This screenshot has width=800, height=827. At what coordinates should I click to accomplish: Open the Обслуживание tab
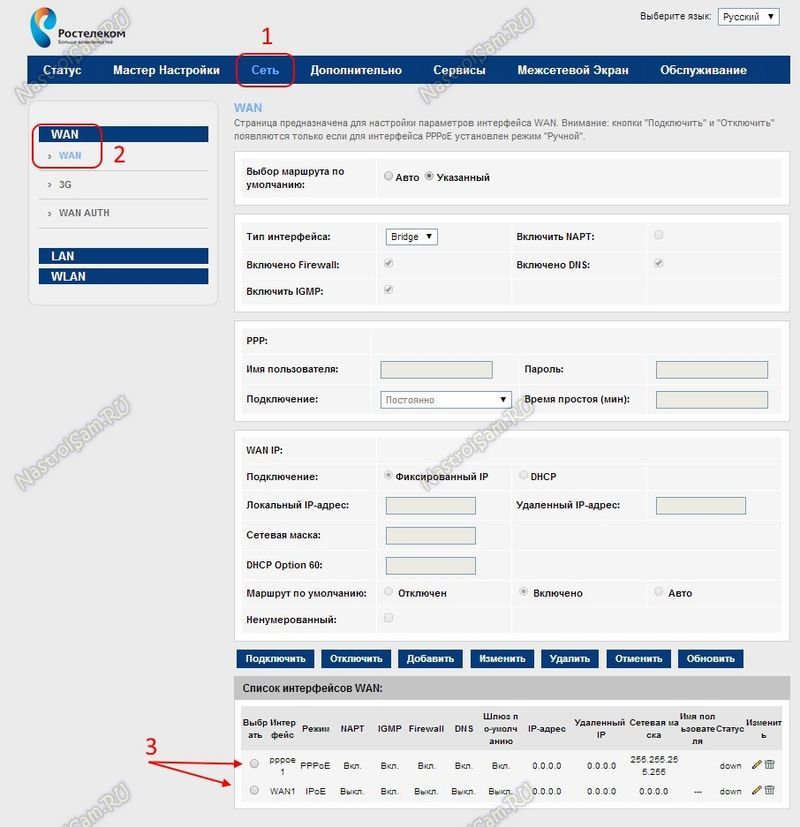[x=703, y=70]
